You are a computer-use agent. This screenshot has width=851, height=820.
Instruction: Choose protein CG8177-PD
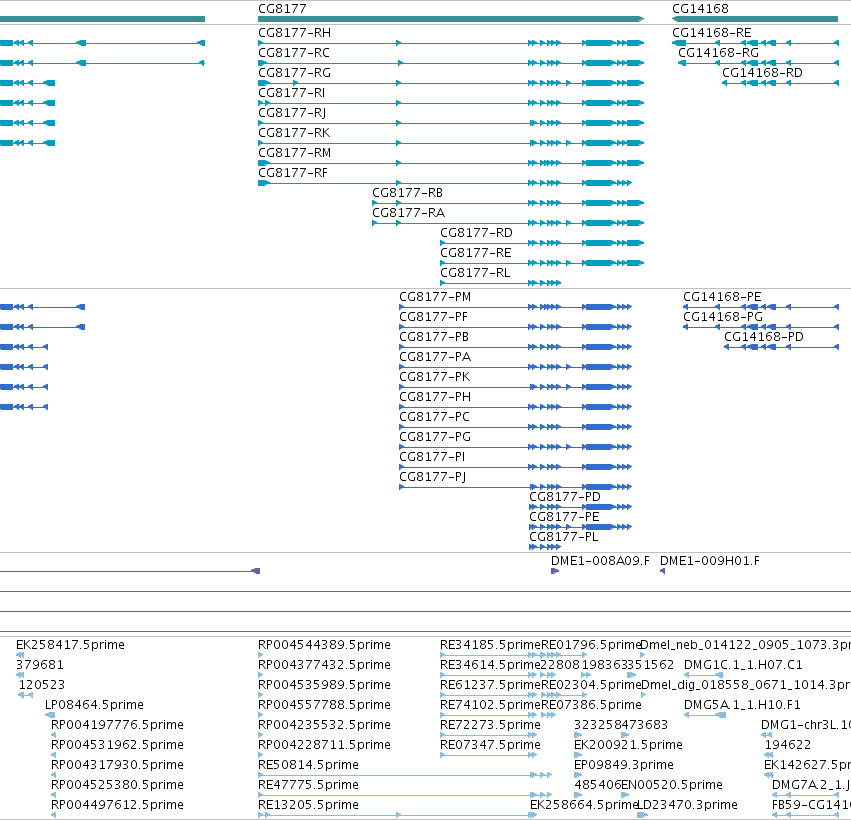tap(565, 498)
